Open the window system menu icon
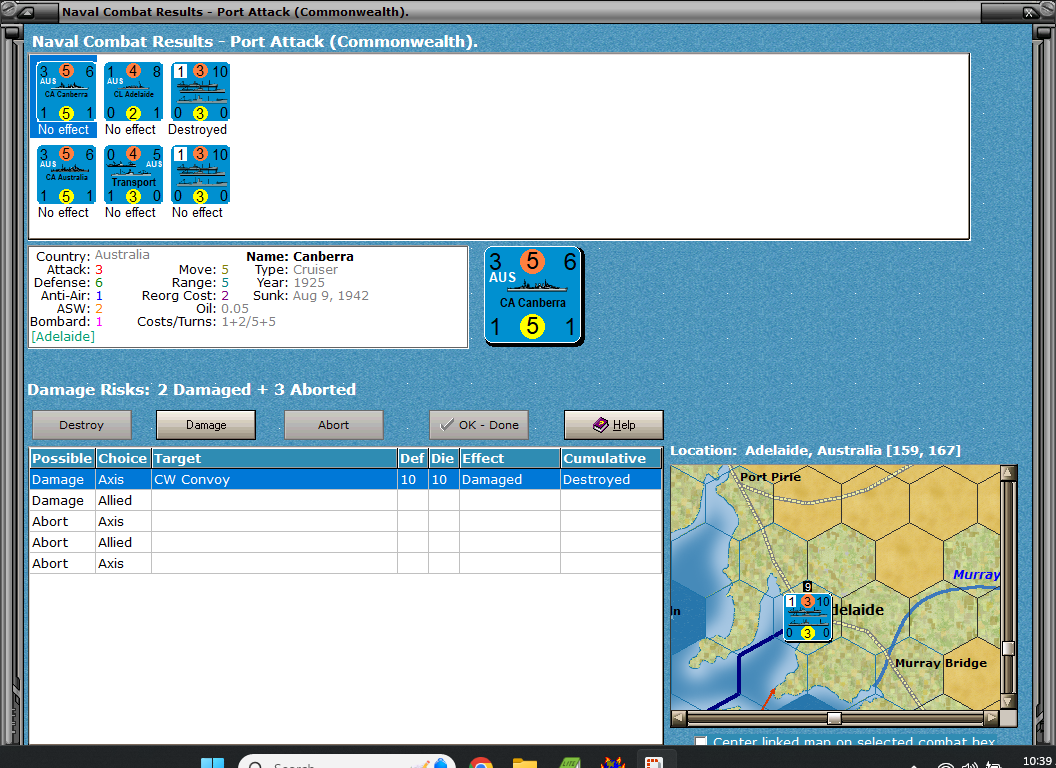Screen dimensions: 1056x768 tap(26, 11)
